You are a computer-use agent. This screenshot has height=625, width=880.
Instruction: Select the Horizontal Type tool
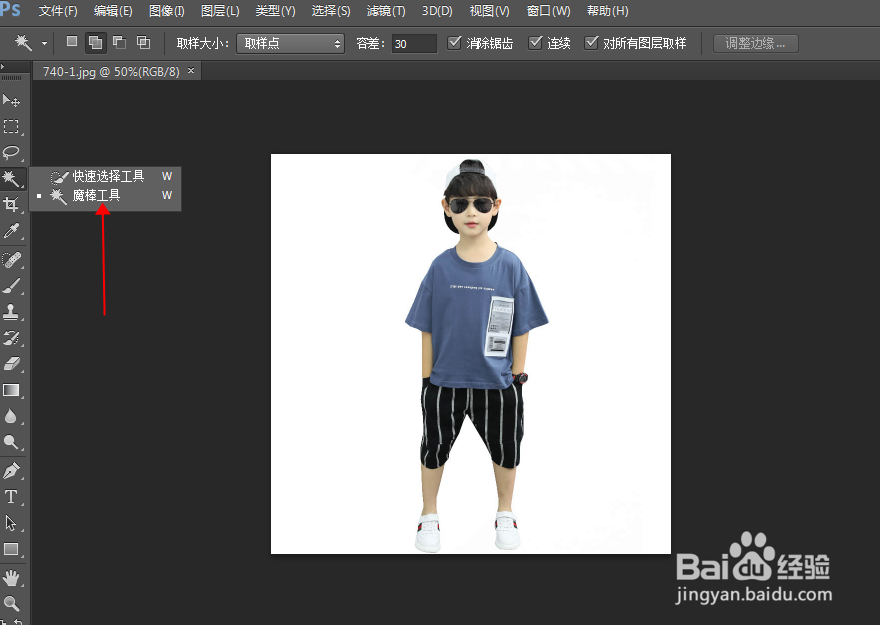click(x=11, y=497)
